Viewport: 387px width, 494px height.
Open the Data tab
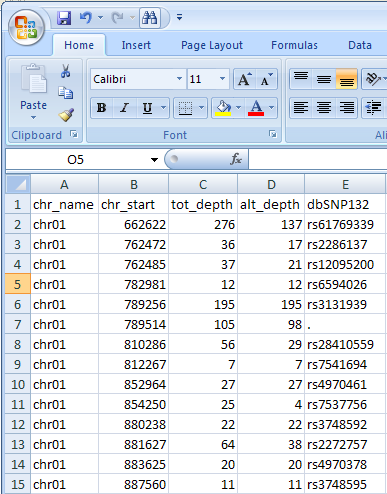click(x=360, y=45)
